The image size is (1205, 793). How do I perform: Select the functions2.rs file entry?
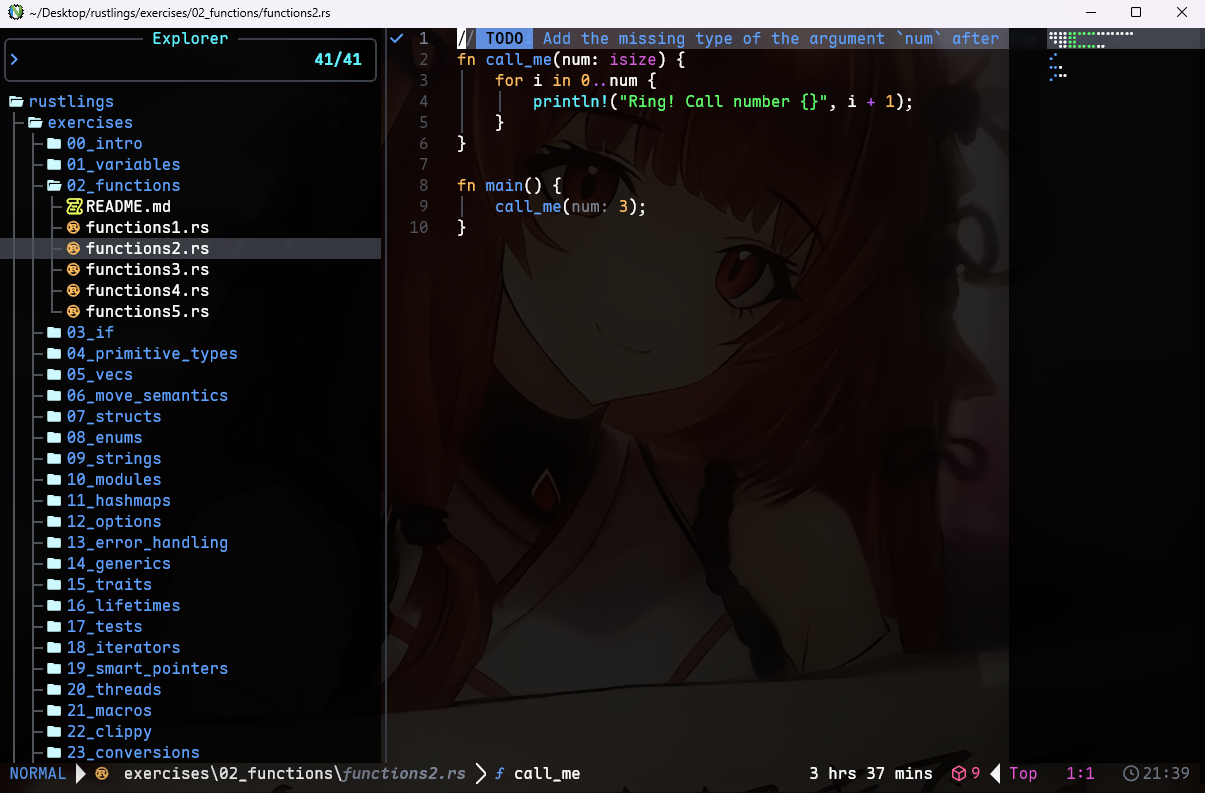[x=190, y=249]
